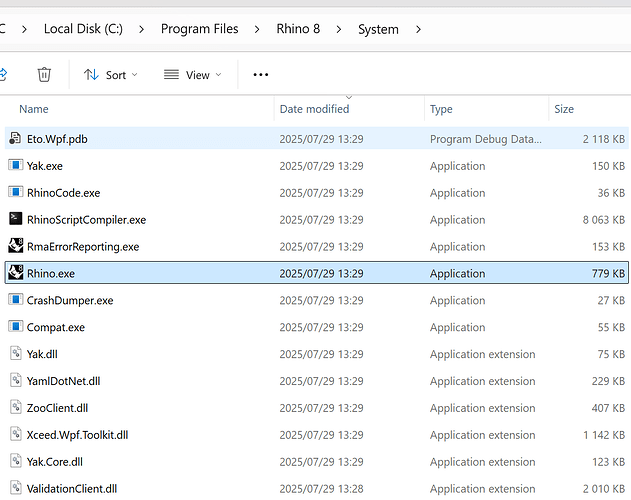Expand chevron after System breadcrumb
The height and width of the screenshot is (500, 631).
pyautogui.click(x=419, y=29)
